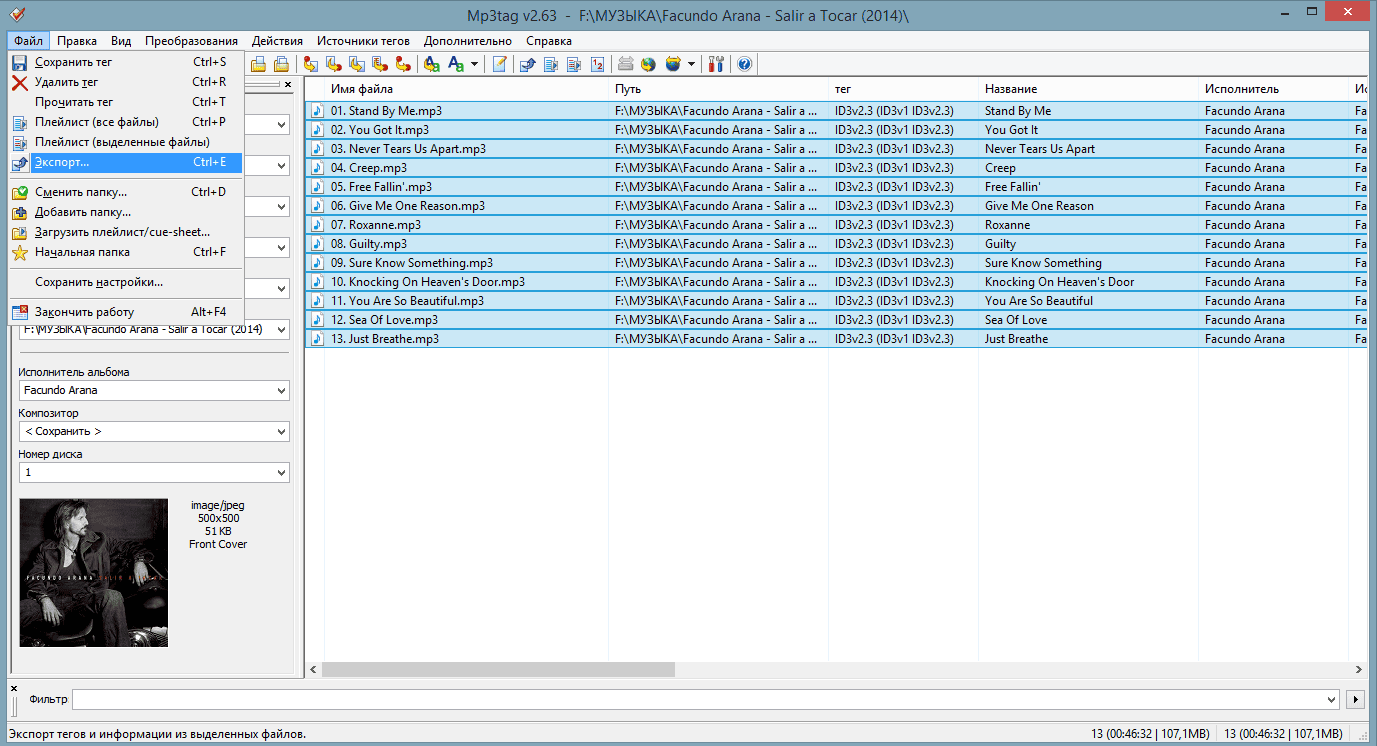Choose Экспорт... from the File menu
Viewport: 1377px width, 746px height.
[62, 162]
